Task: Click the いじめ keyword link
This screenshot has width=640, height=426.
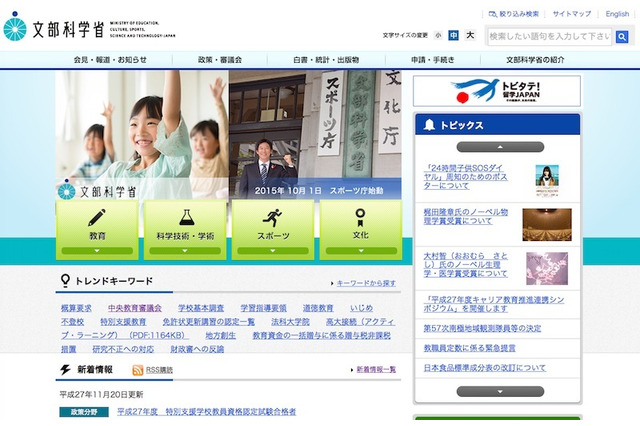Action: point(361,308)
